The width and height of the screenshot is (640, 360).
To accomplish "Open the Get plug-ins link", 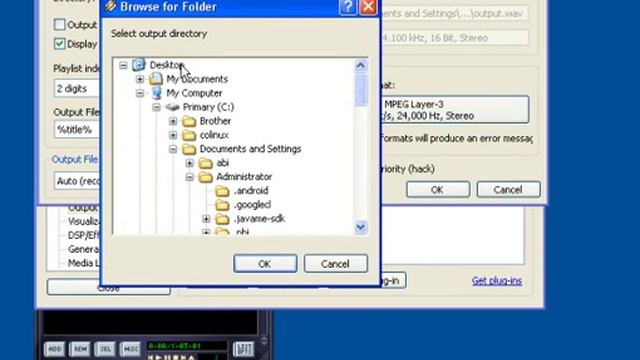I will click(497, 281).
